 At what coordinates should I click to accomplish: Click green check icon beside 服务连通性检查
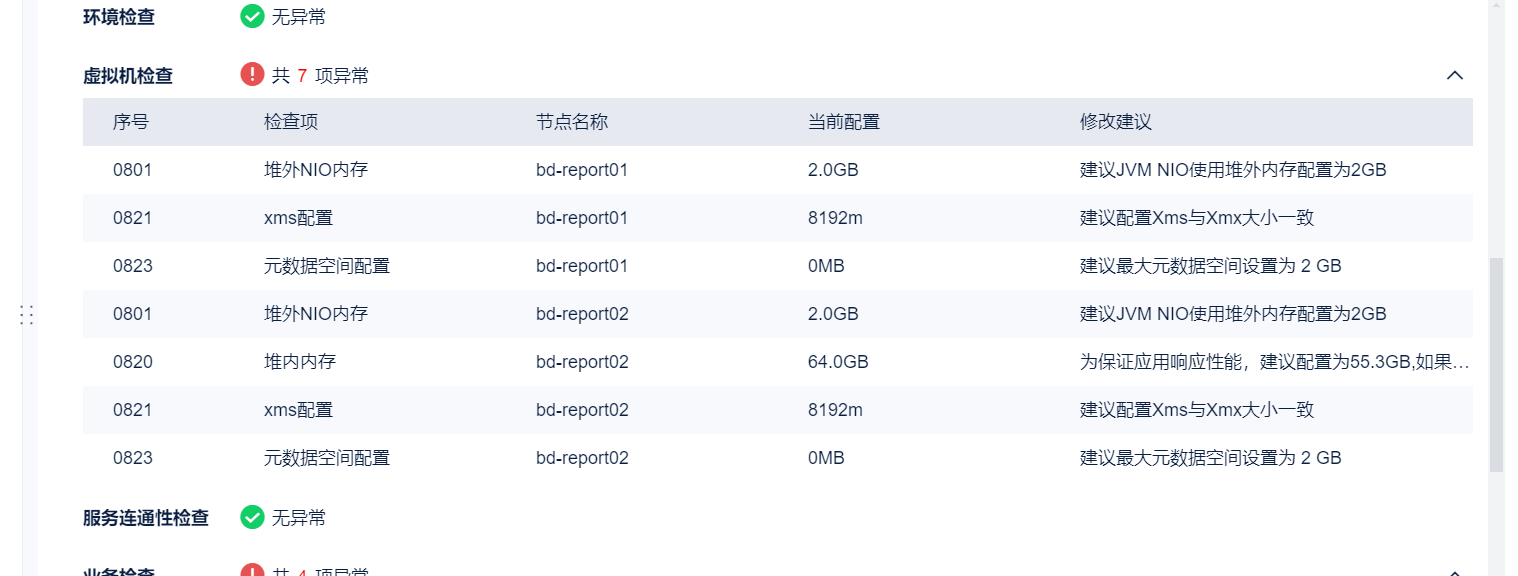(252, 517)
